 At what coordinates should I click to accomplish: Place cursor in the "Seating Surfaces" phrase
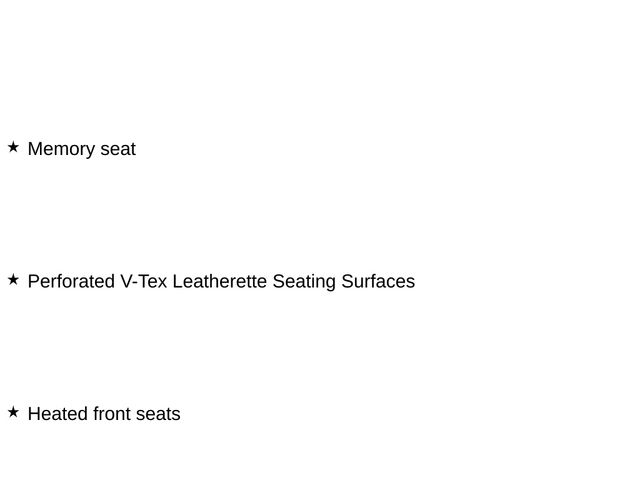(x=340, y=282)
